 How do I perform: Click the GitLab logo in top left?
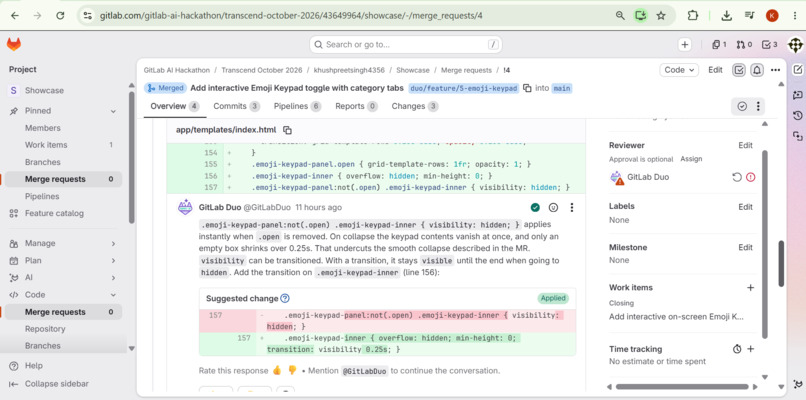point(14,44)
